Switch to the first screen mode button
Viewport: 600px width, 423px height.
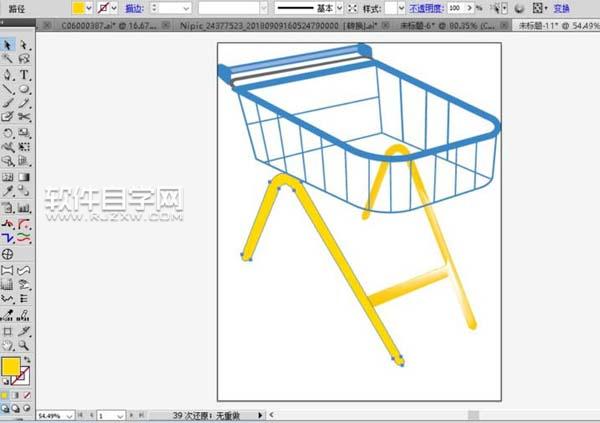click(5, 408)
